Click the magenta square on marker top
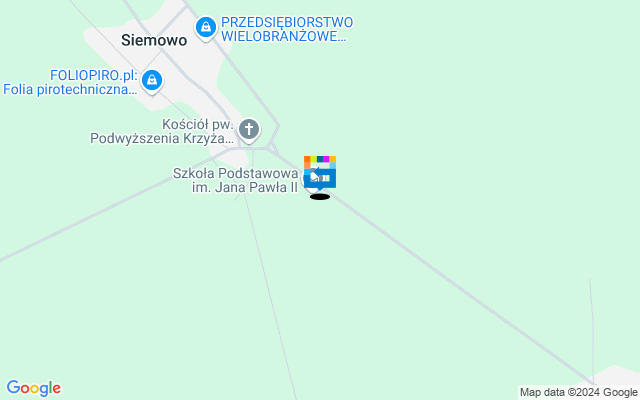Viewport: 640px width, 400px height. coord(326,159)
